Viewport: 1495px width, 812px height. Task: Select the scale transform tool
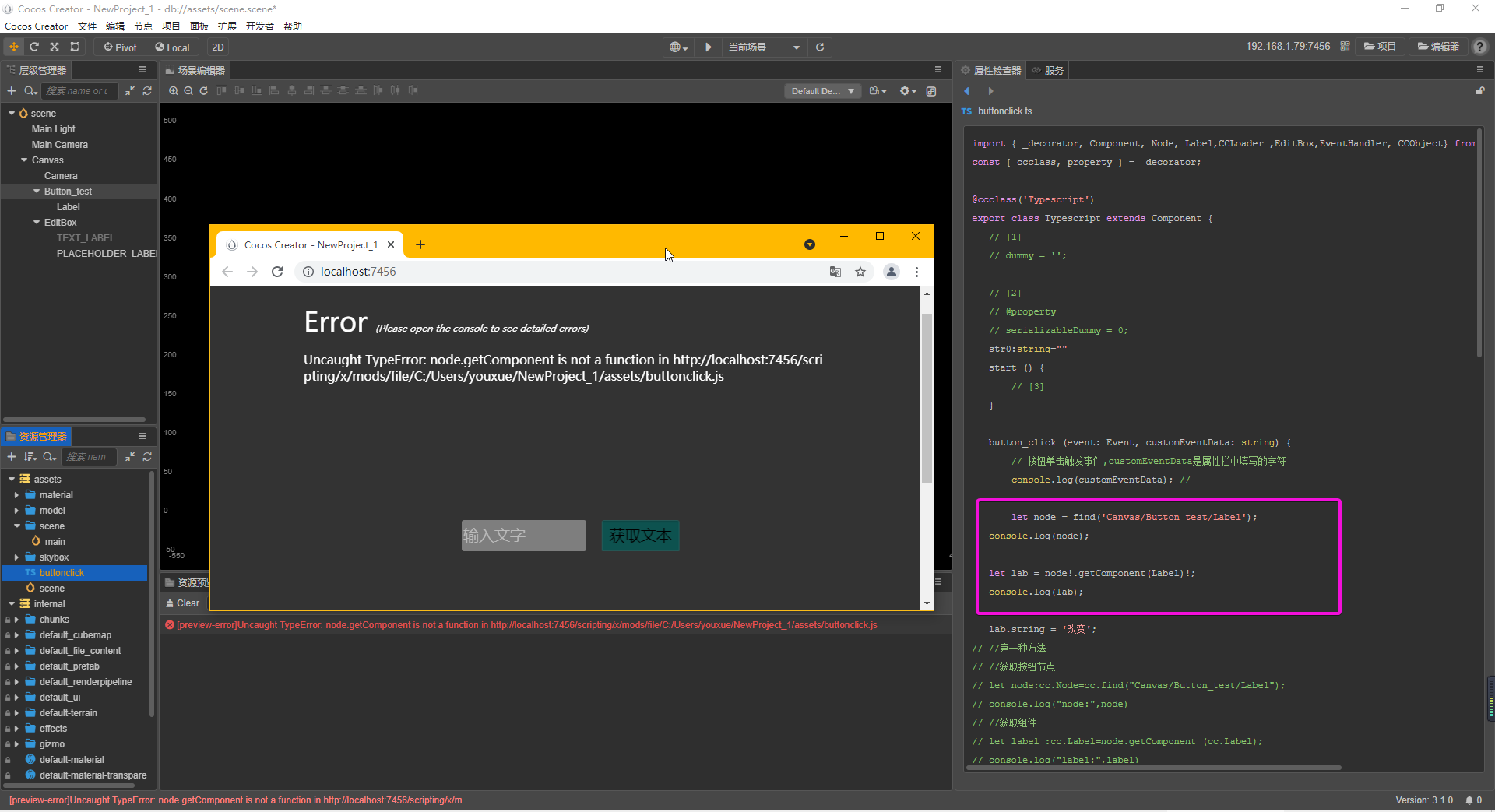(55, 47)
